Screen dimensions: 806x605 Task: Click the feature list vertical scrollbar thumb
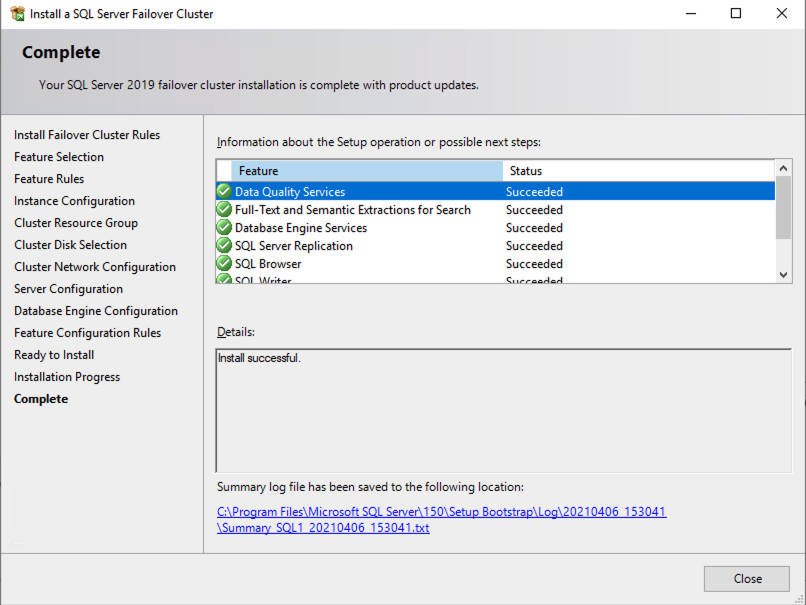click(783, 208)
